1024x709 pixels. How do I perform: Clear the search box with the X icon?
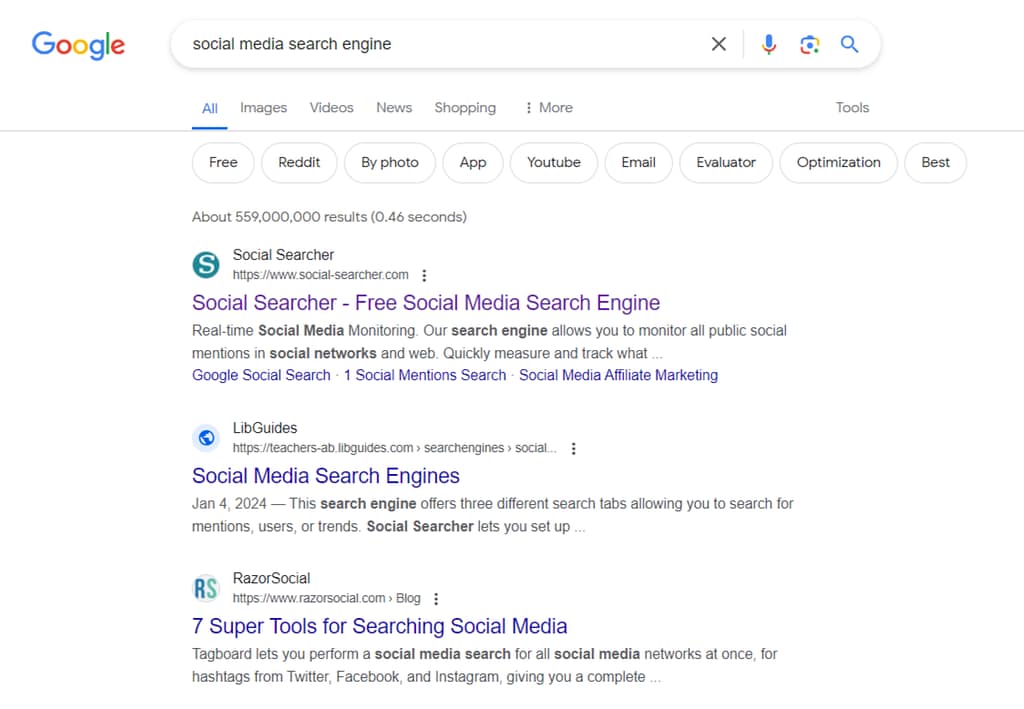[x=718, y=44]
